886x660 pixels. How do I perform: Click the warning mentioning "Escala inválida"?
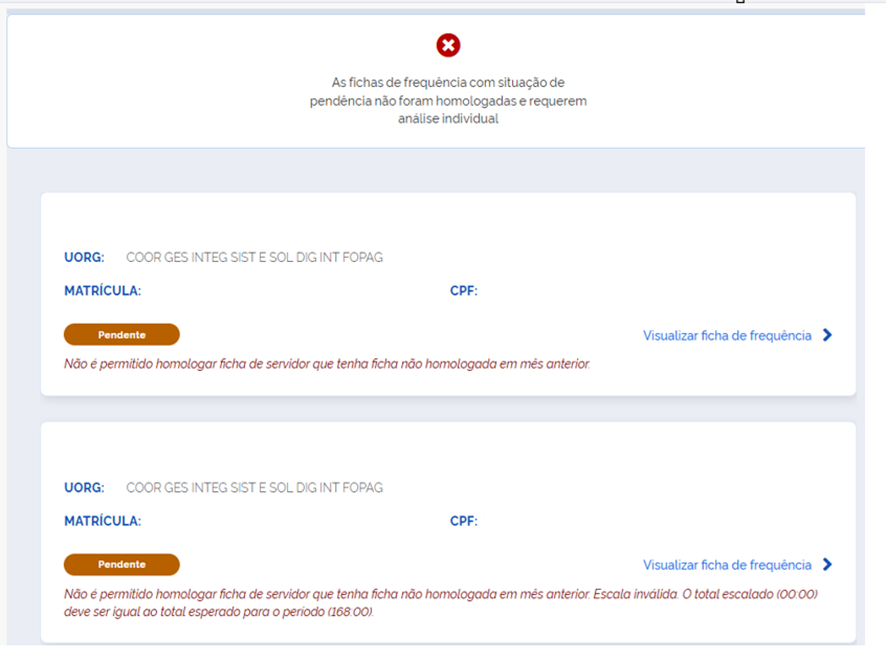[441, 603]
